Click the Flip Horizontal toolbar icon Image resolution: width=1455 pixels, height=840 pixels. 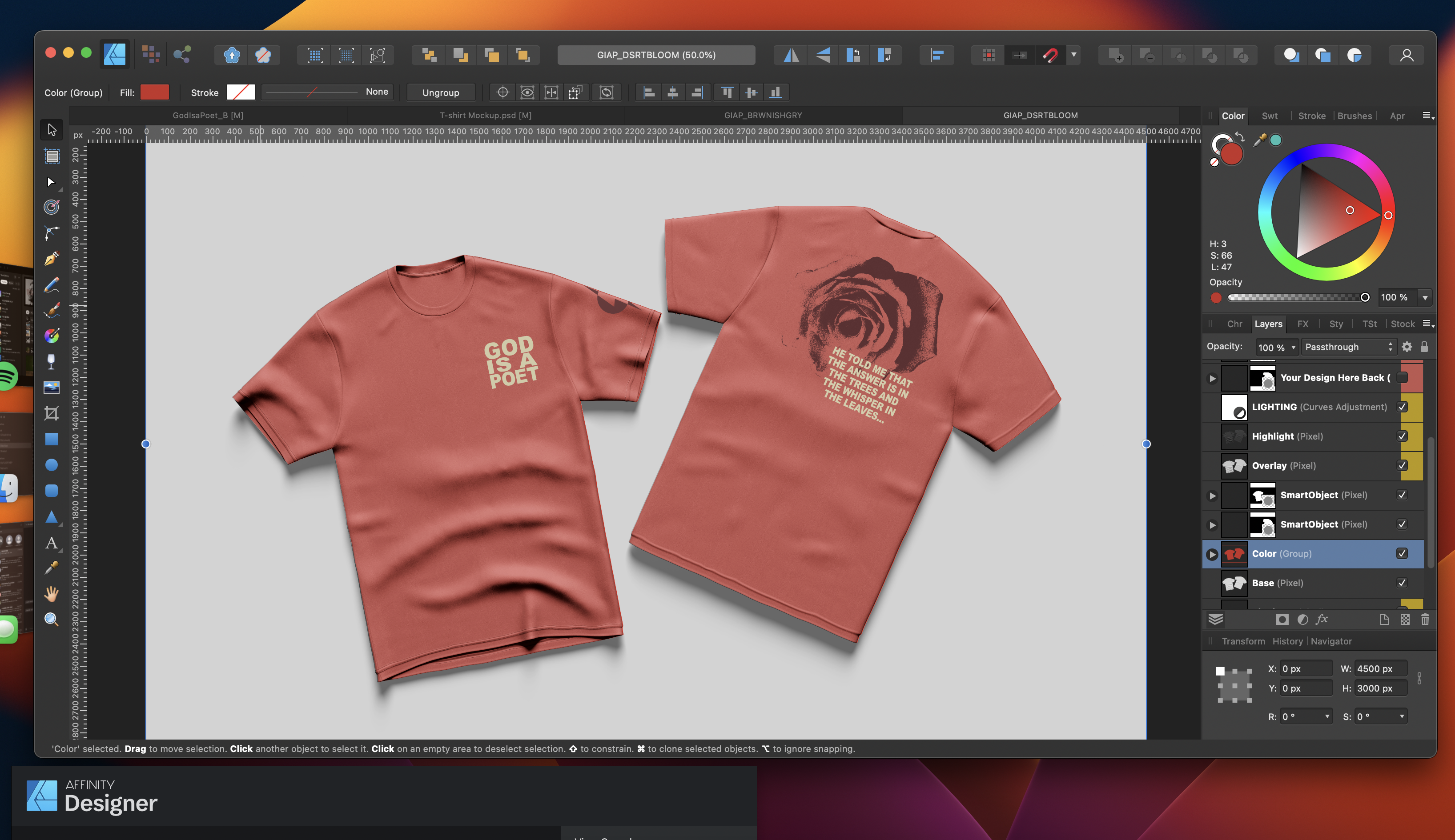coord(791,56)
